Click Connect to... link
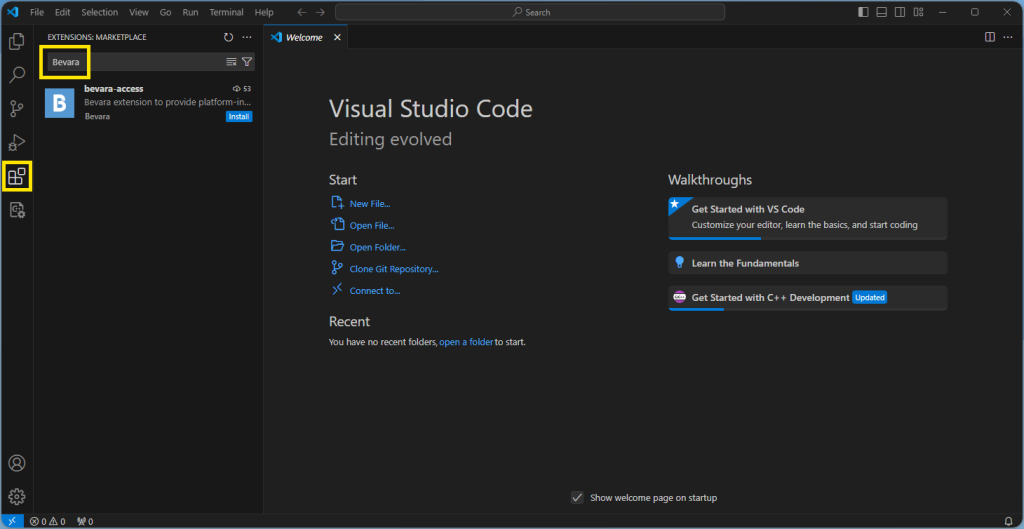Viewport: 1024px width, 529px height. point(375,291)
